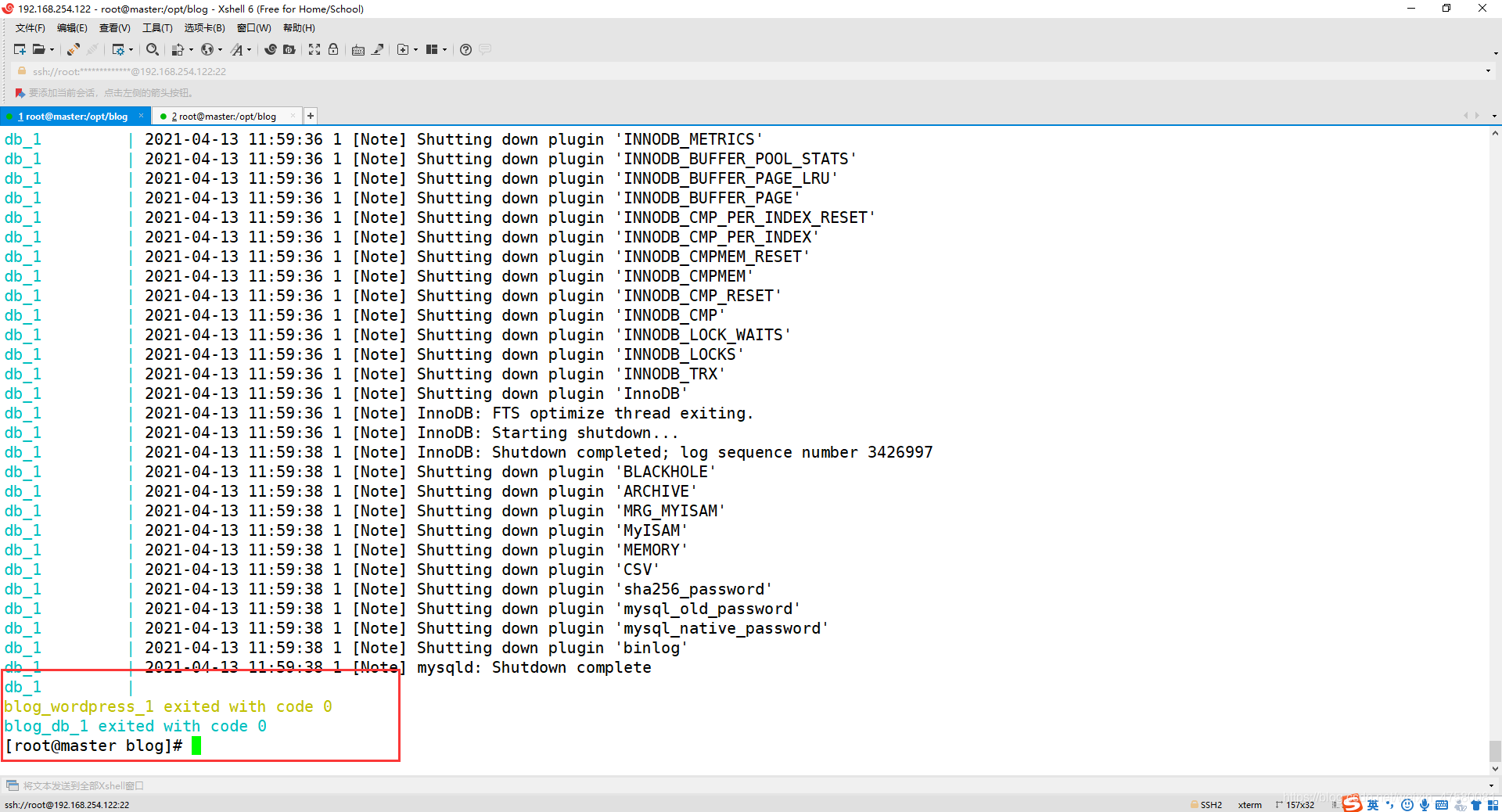Open the 帮助(H) menu
Image resolution: width=1502 pixels, height=812 pixels.
(299, 28)
